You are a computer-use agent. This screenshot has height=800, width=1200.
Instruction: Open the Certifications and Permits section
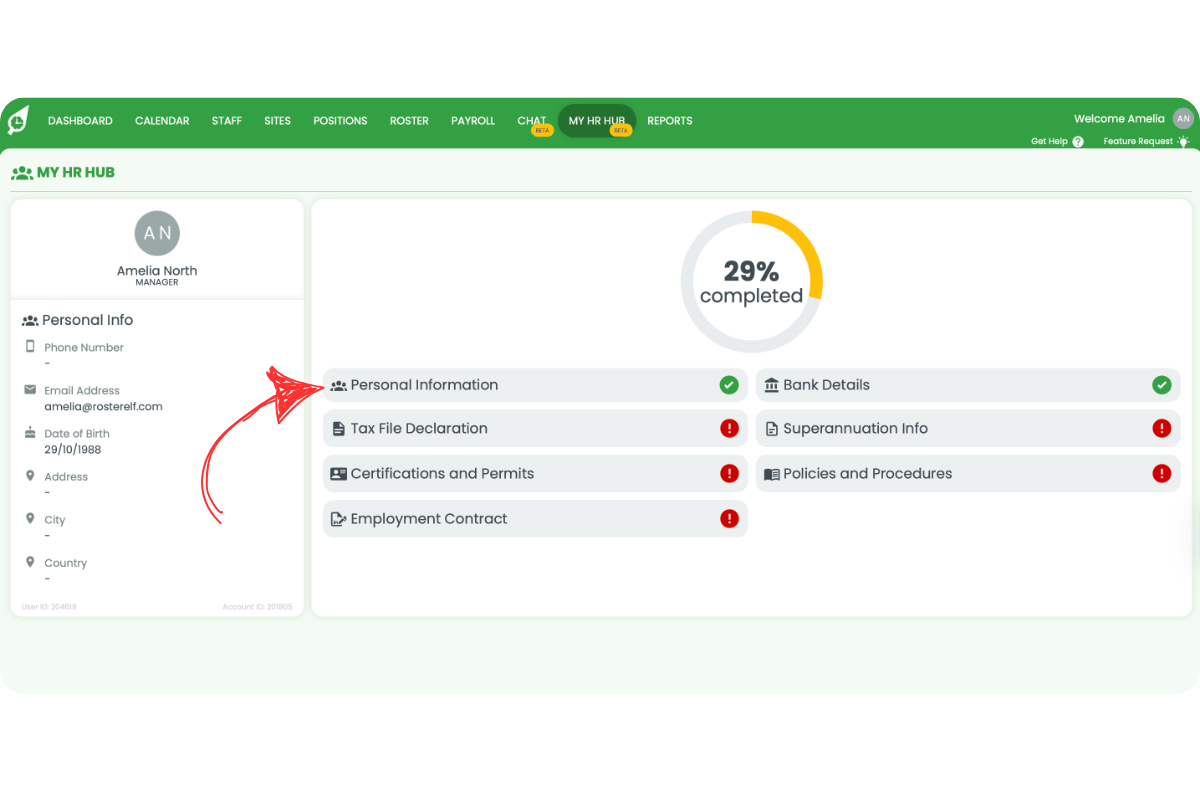pyautogui.click(x=442, y=474)
